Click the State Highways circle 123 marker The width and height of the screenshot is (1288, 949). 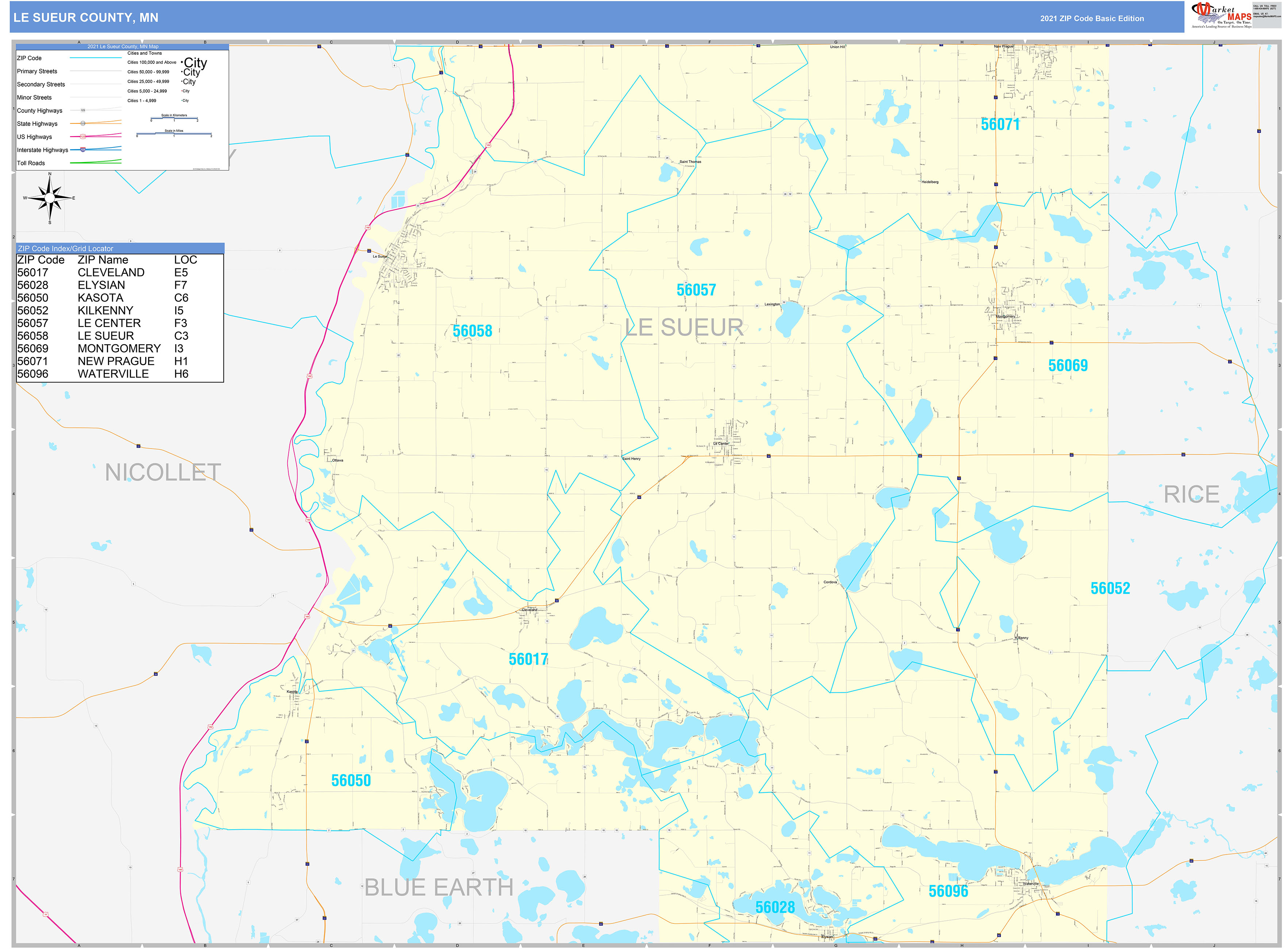[83, 123]
